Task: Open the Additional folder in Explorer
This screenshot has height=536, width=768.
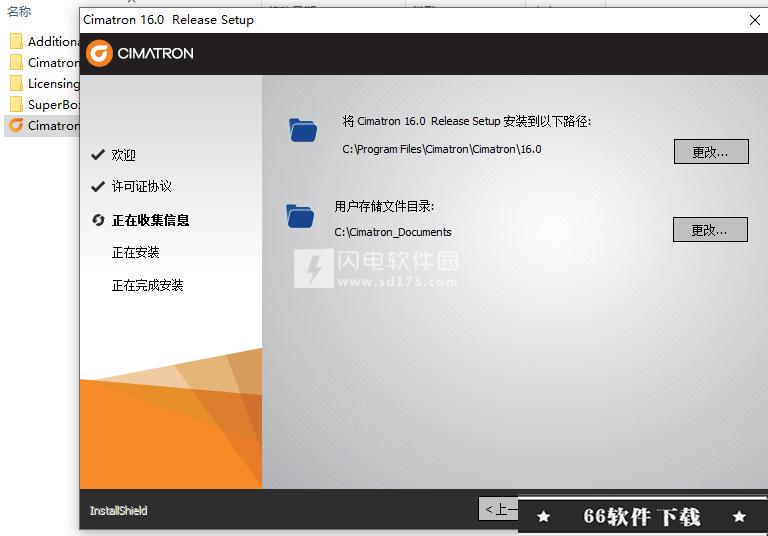Action: tap(43, 42)
